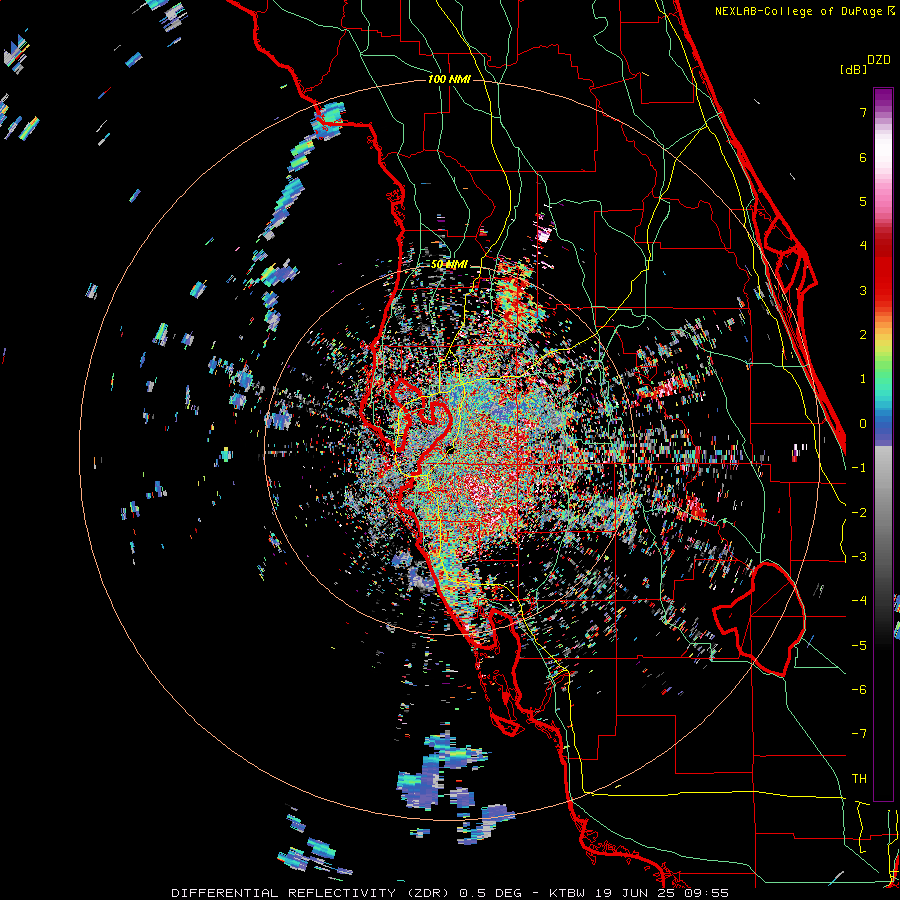Click the -7 value on color scale
This screenshot has height=900, width=900.
pyautogui.click(x=859, y=734)
